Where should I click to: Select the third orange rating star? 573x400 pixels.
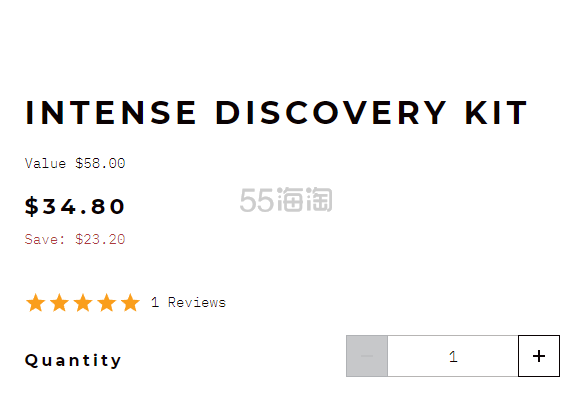pos(83,303)
